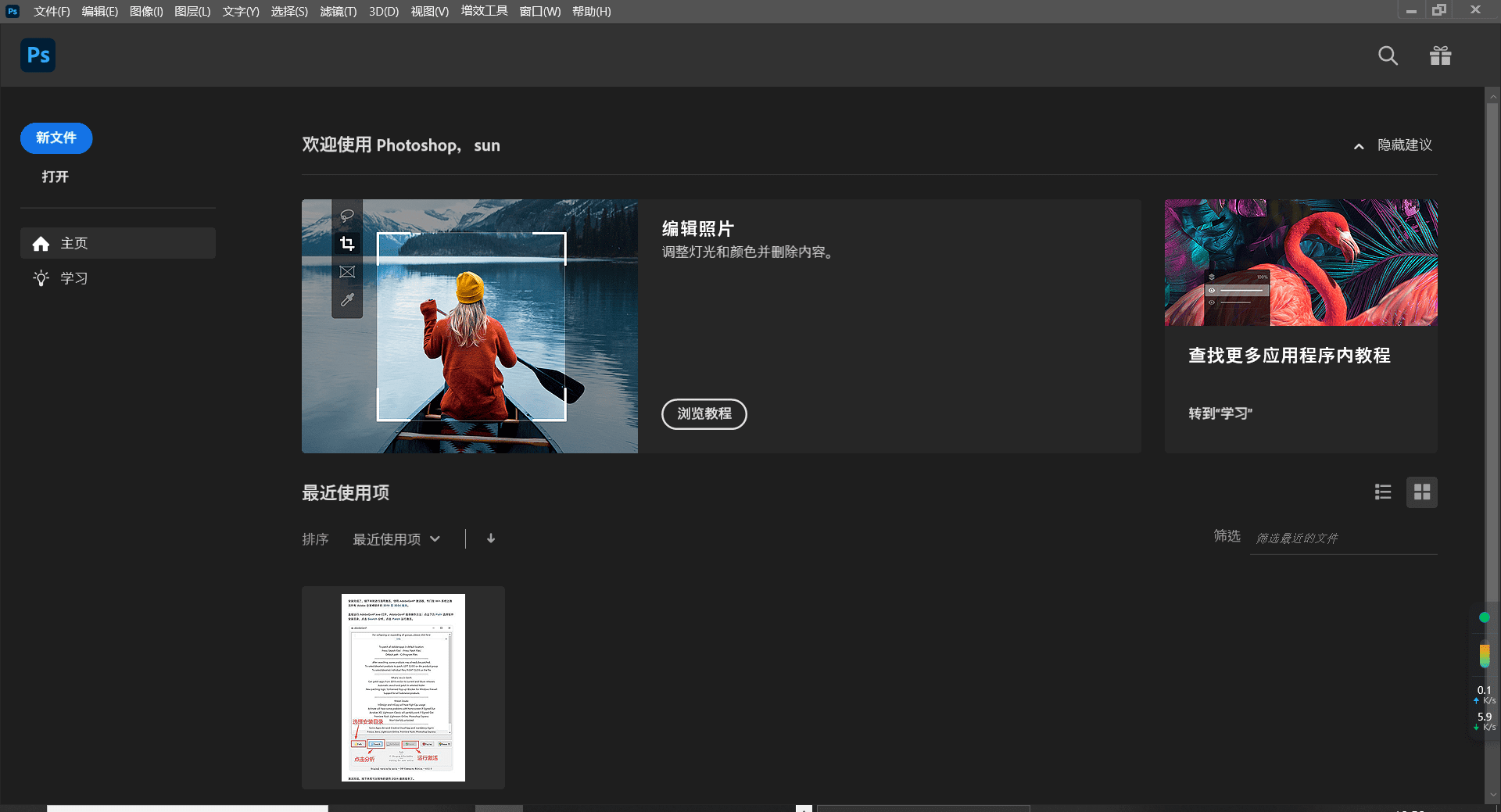Select the Eyedropper tool icon
The height and width of the screenshot is (812, 1501).
pos(347,299)
